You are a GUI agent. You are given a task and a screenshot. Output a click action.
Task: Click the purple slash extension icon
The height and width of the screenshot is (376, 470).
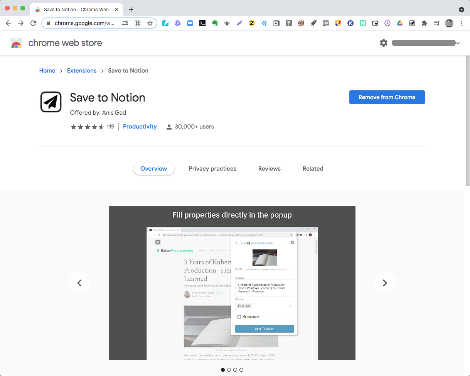coord(239,23)
